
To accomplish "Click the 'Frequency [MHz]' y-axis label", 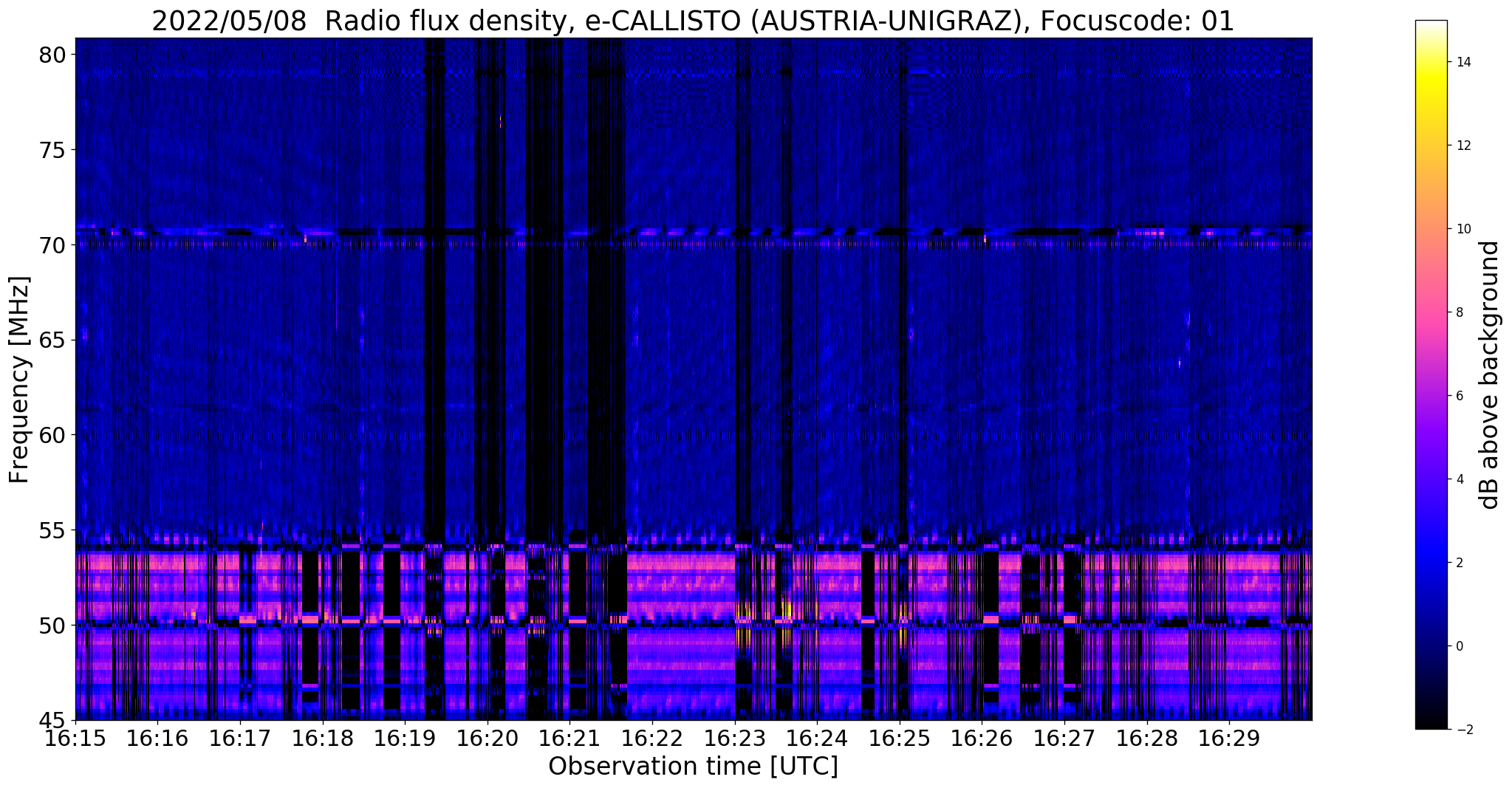I will click(x=19, y=380).
